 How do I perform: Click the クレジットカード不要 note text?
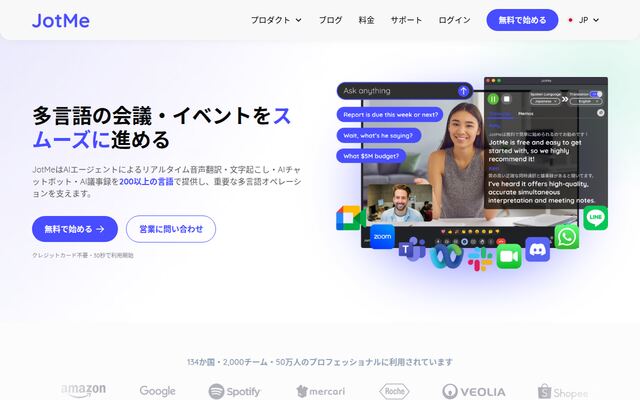(82, 256)
